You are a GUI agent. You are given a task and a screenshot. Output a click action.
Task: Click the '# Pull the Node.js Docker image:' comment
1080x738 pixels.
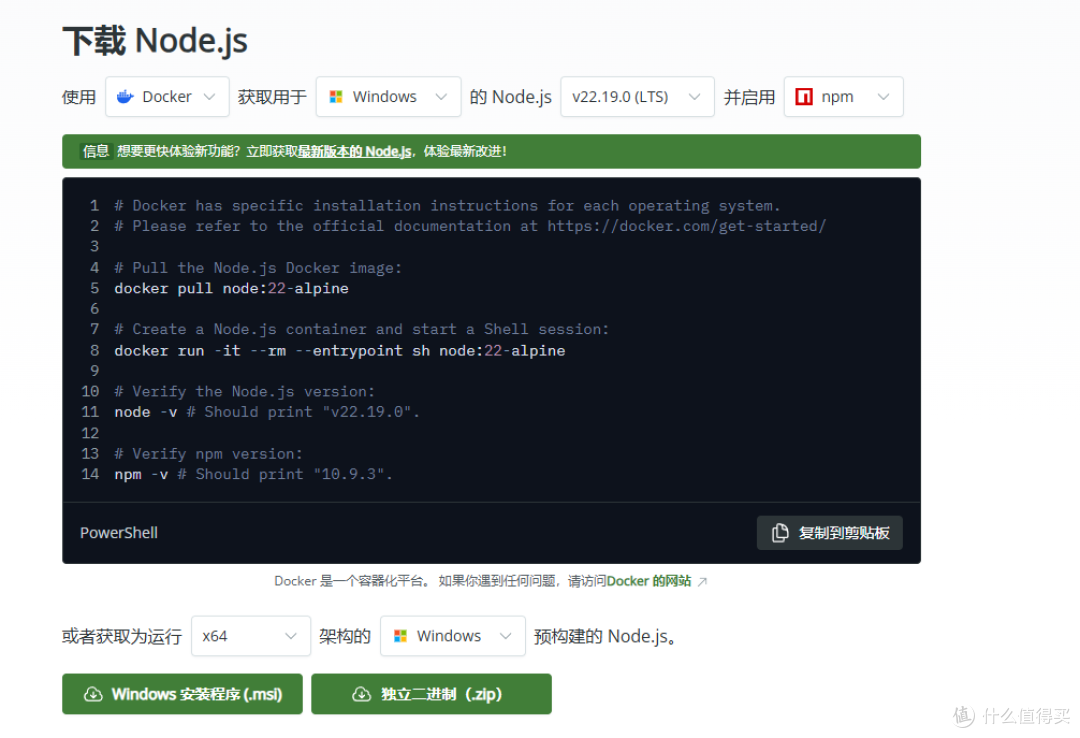point(258,268)
